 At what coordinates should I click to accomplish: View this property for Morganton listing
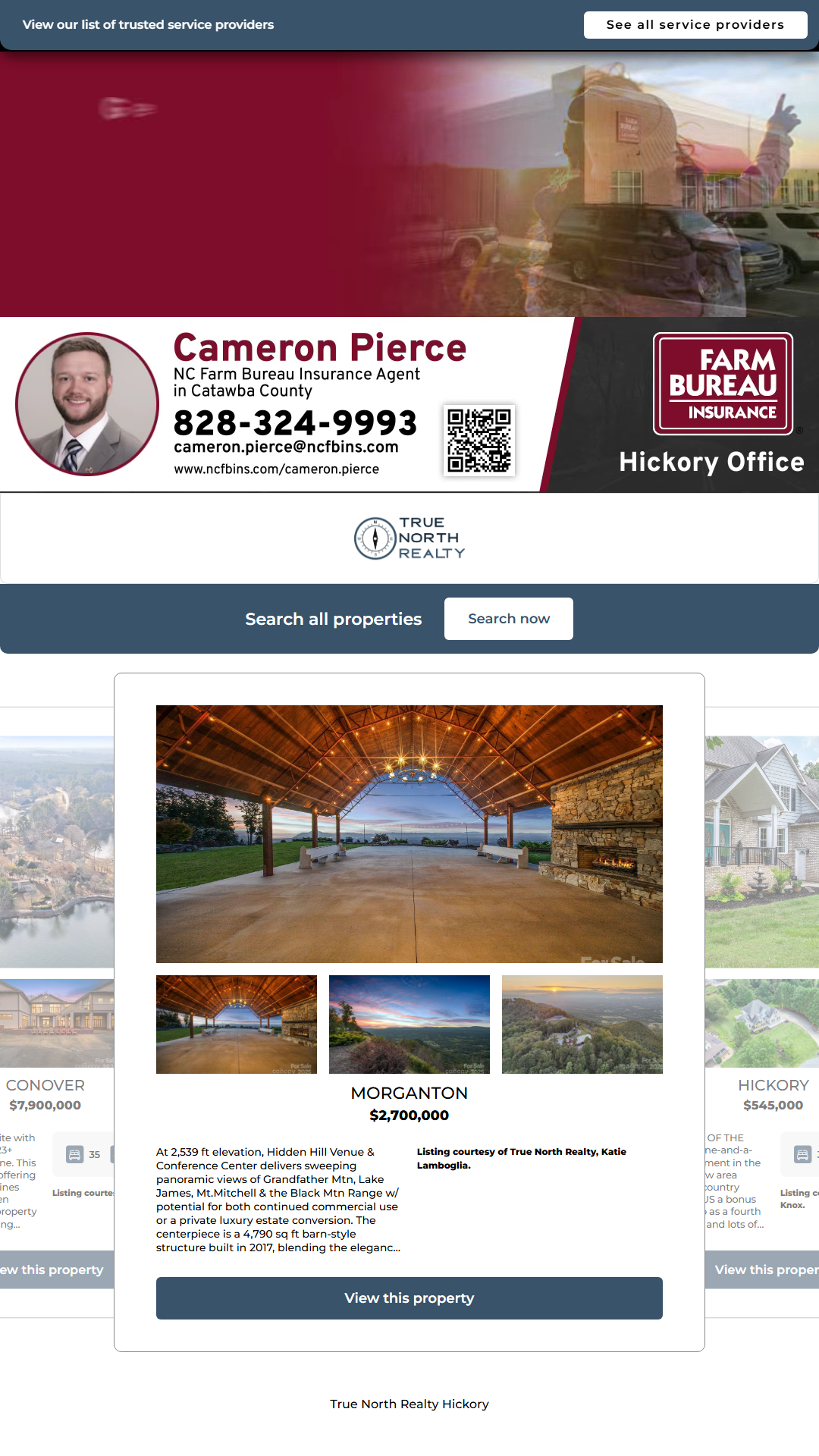409,1298
